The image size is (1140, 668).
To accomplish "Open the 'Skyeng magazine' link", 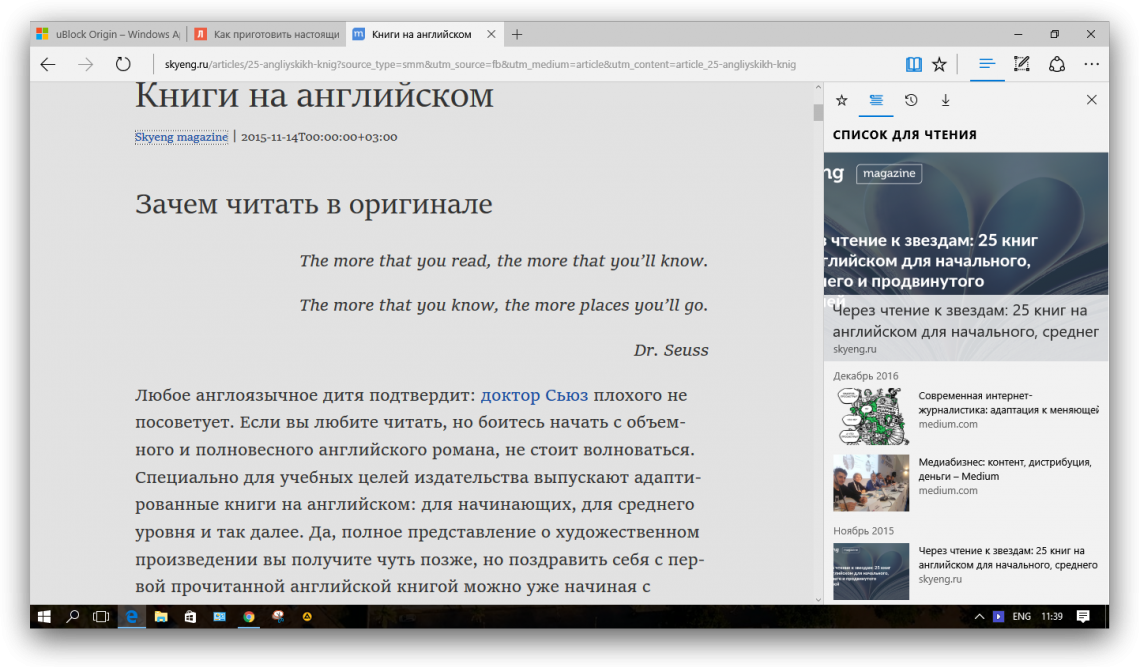I will click(x=181, y=136).
